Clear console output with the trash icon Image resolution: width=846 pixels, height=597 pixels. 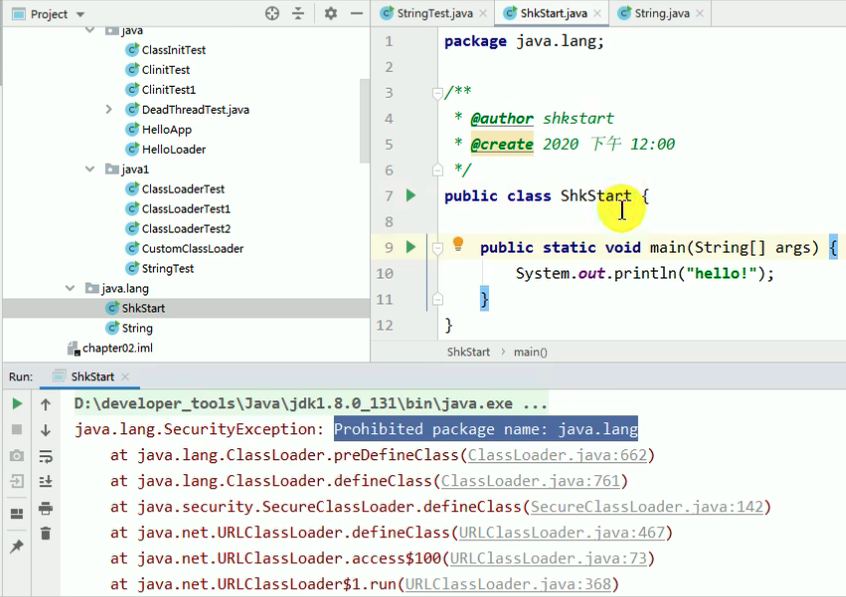tap(45, 534)
